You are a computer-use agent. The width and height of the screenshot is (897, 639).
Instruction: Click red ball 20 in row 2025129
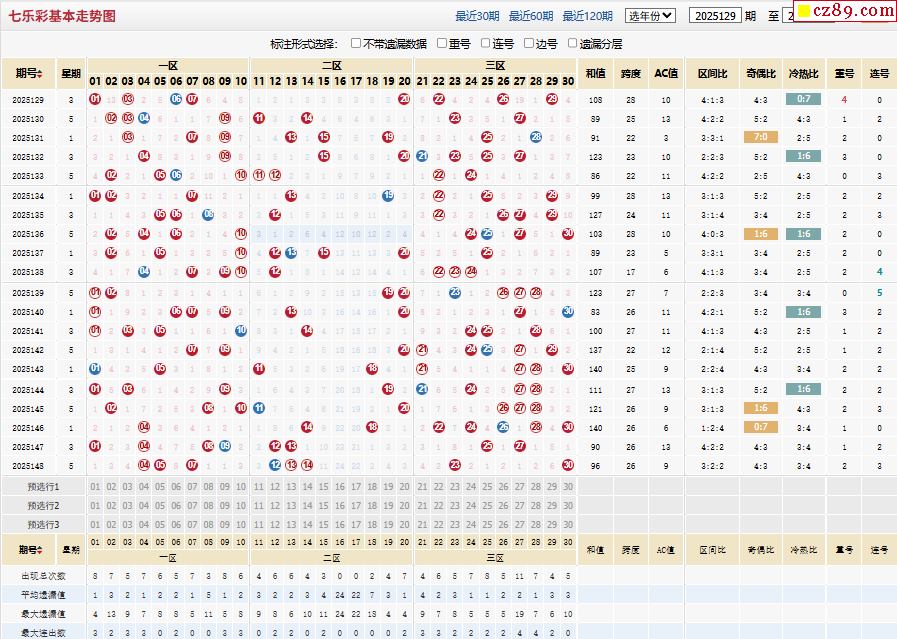coord(404,99)
